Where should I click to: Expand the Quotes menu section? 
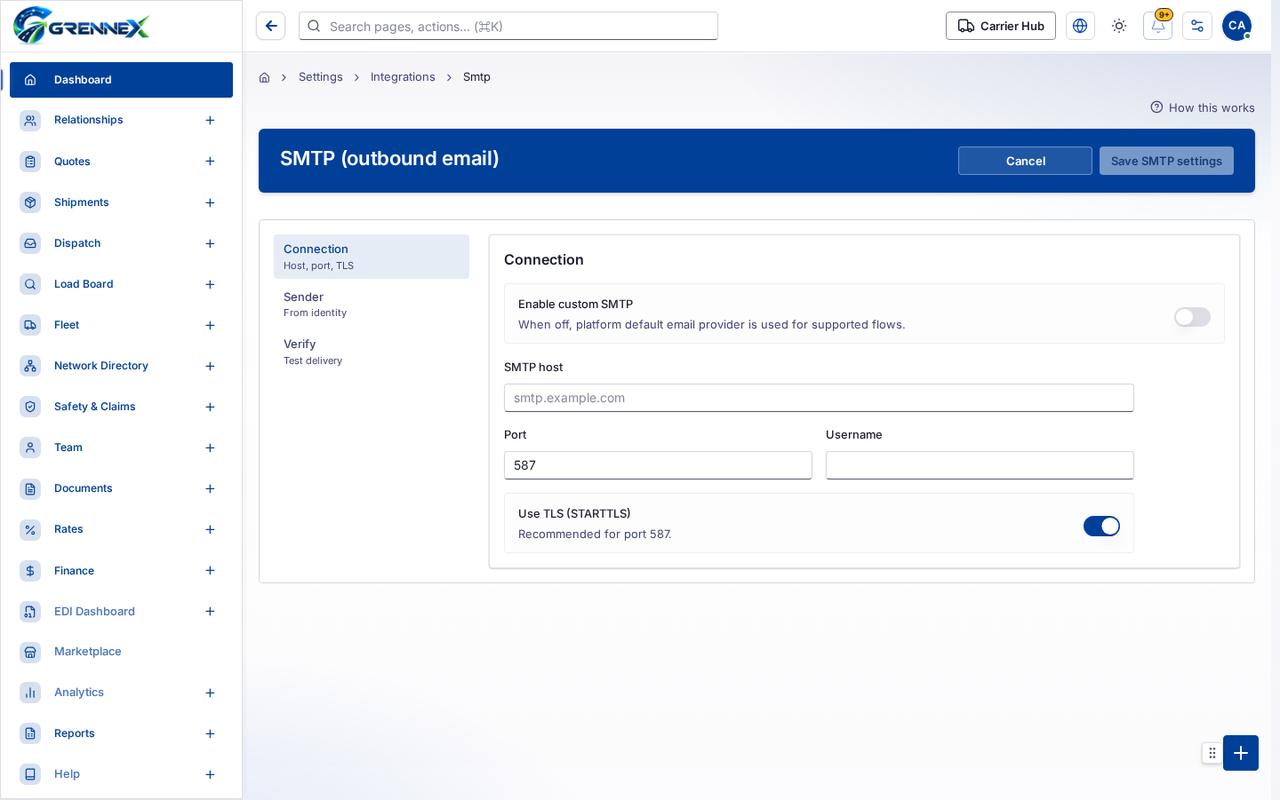click(210, 161)
